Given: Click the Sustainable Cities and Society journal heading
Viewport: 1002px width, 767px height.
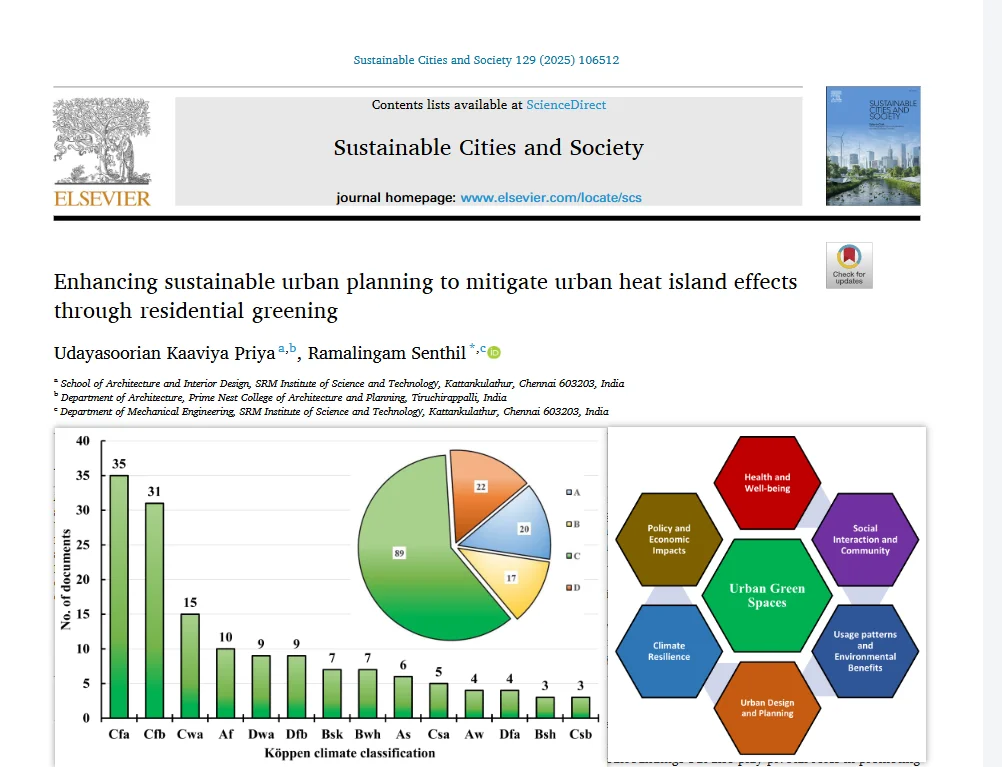Looking at the screenshot, I should (x=488, y=148).
